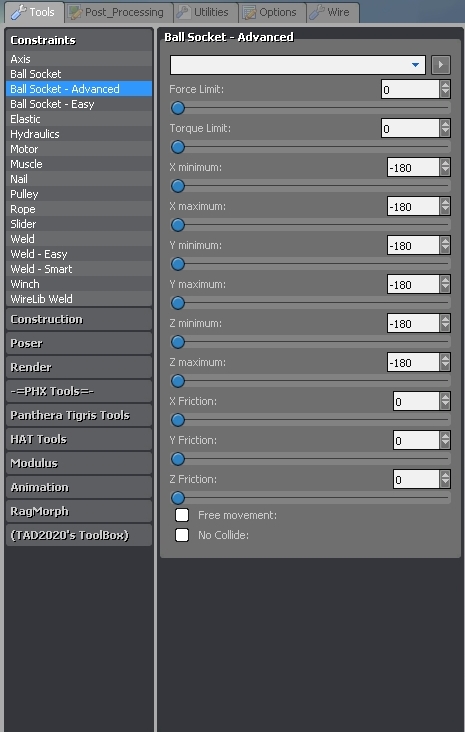Enable the Free movement checkbox
This screenshot has height=732, width=465.
(182, 515)
